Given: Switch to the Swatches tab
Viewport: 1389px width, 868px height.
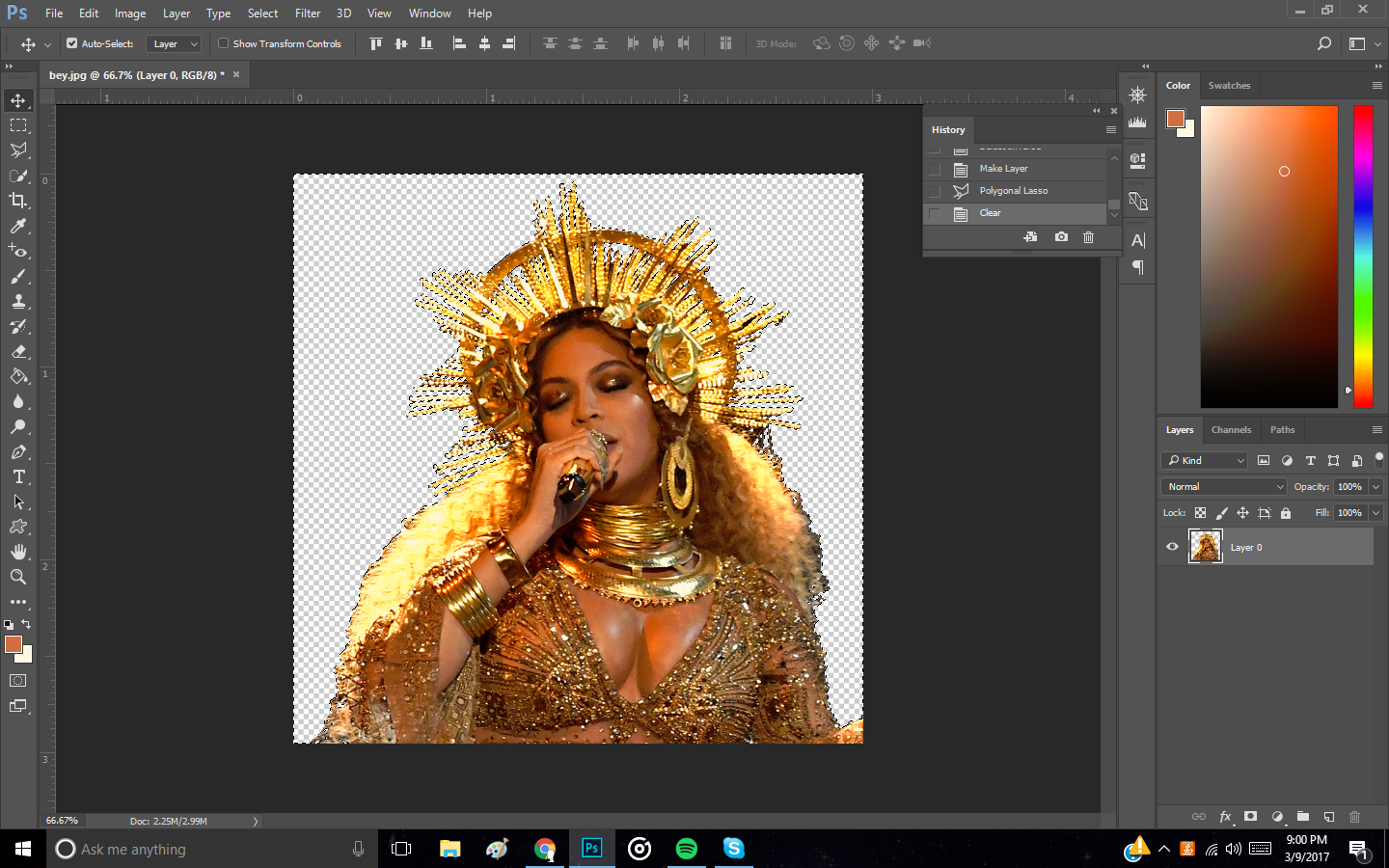Looking at the screenshot, I should click(1229, 86).
